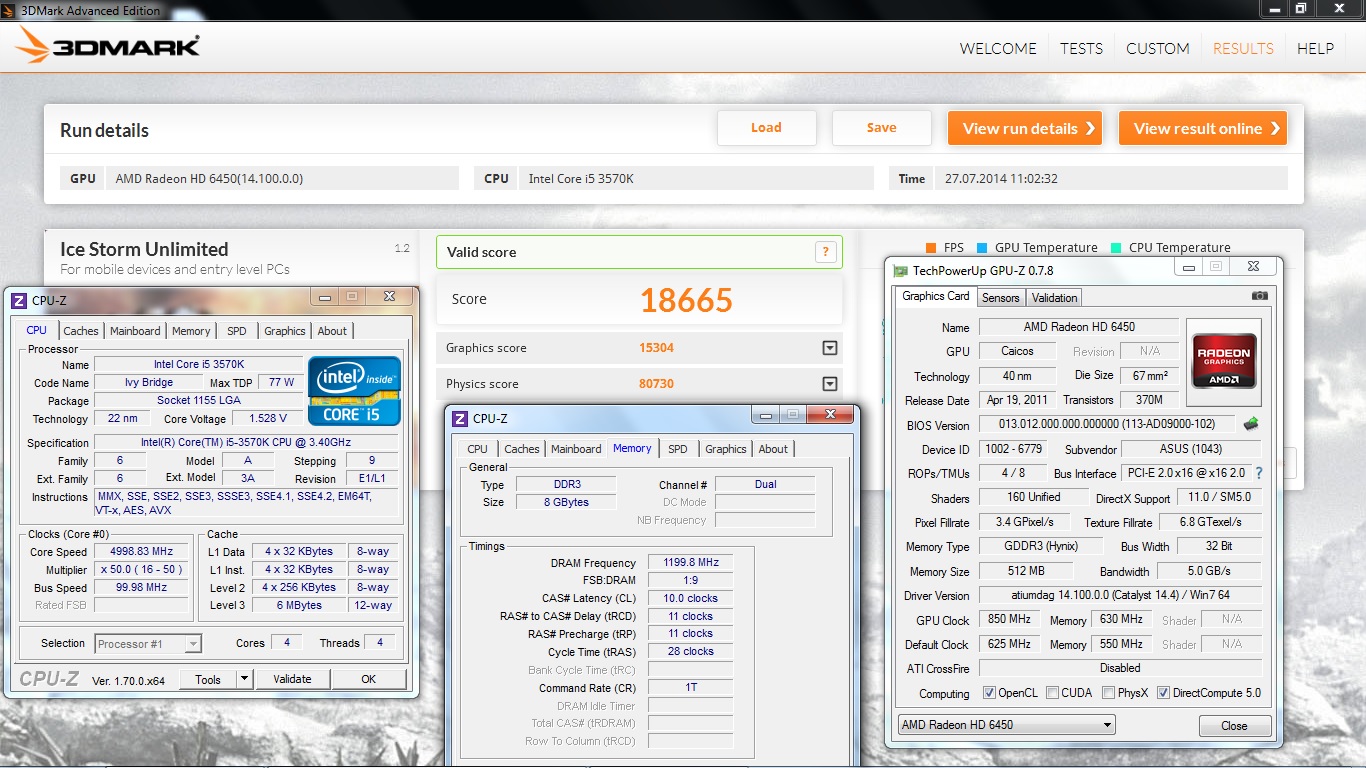Viewport: 1366px width, 768px height.
Task: Open CPU tab in CPU-Z timings window
Action: pos(478,449)
